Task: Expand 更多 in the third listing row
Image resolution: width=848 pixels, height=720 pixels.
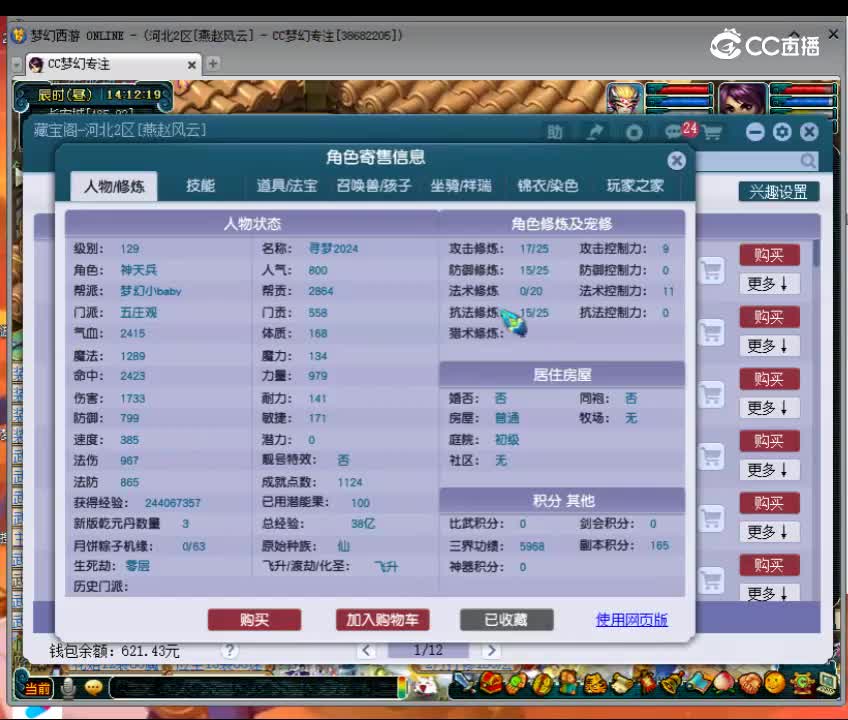Action: click(x=769, y=408)
